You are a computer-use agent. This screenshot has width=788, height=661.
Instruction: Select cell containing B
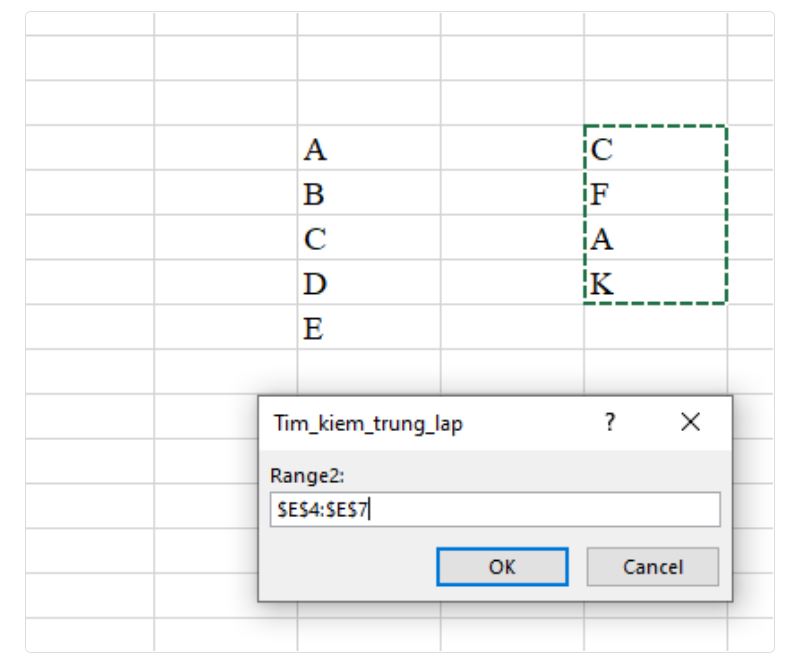click(x=368, y=193)
